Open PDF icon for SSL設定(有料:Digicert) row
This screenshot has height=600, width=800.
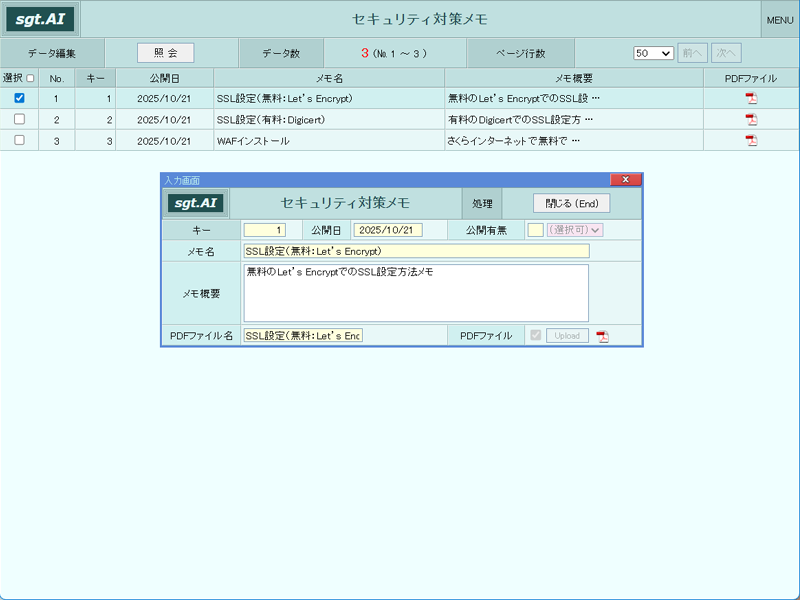click(x=751, y=119)
